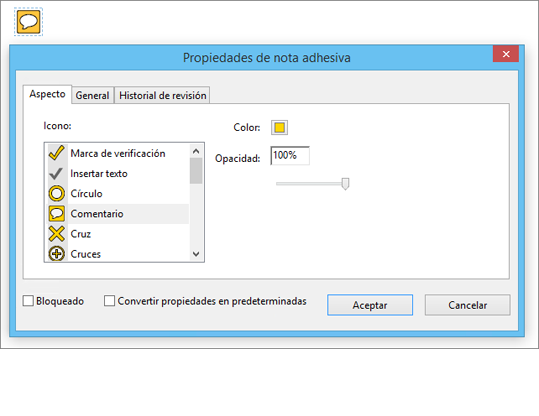
Task: Choose the Insertar texto gray check icon
Action: tap(56, 173)
